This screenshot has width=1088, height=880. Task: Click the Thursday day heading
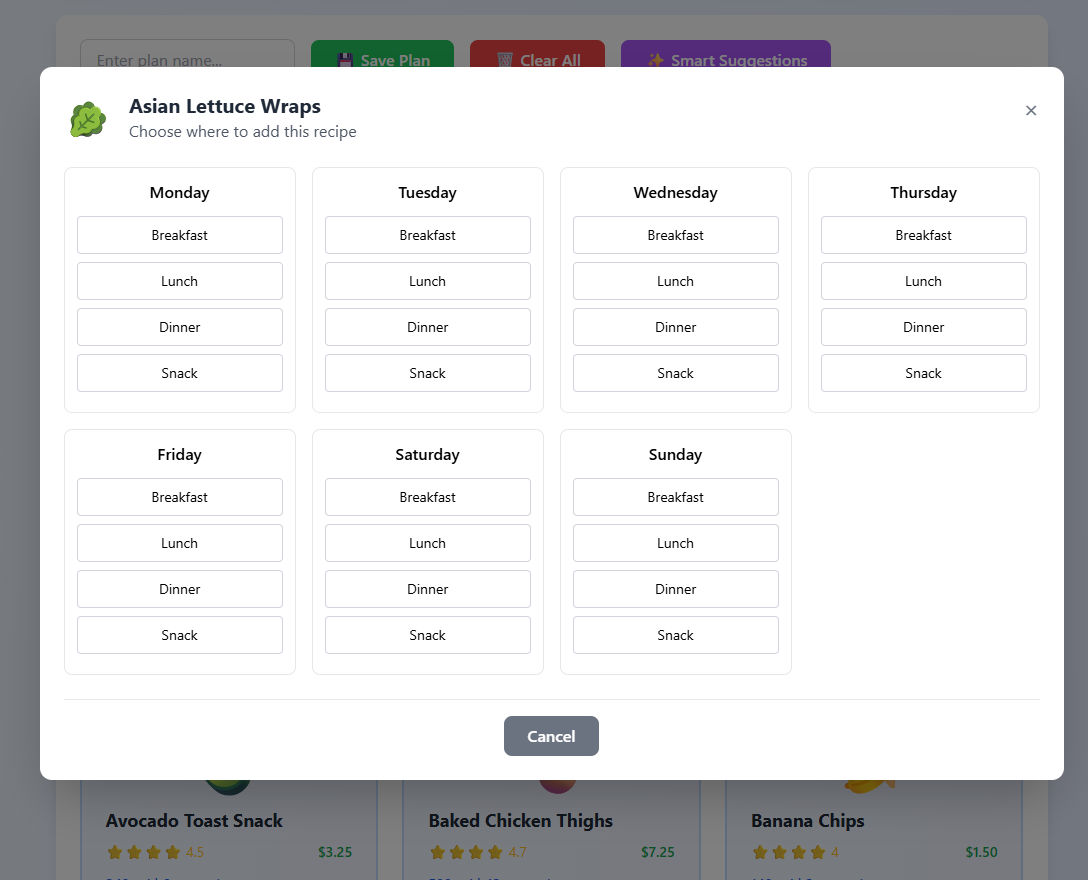[924, 192]
